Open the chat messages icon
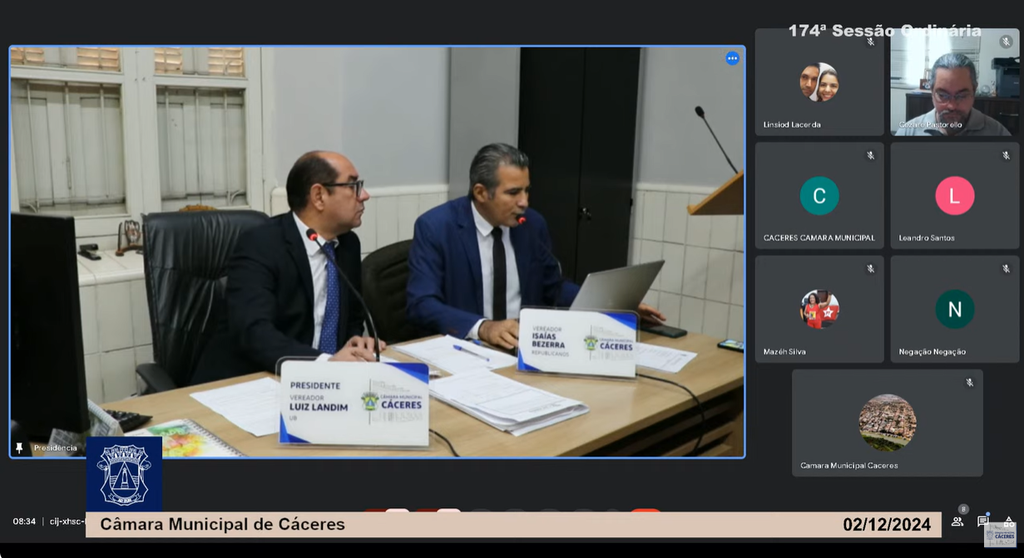Image resolution: width=1024 pixels, height=558 pixels. [x=983, y=521]
